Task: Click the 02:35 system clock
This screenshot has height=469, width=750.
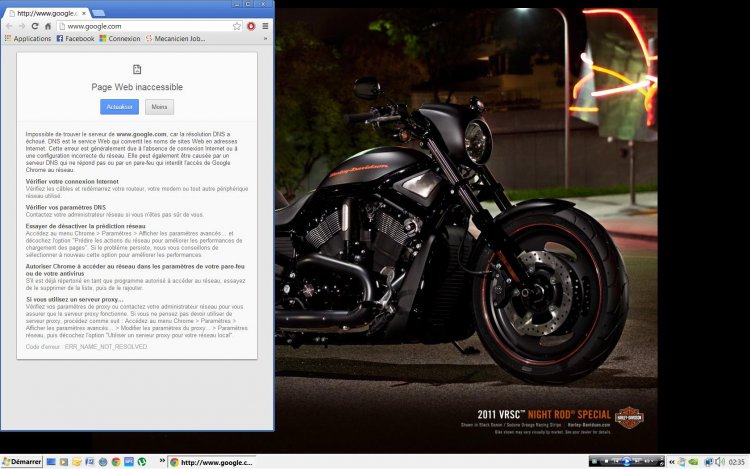Action: click(737, 462)
